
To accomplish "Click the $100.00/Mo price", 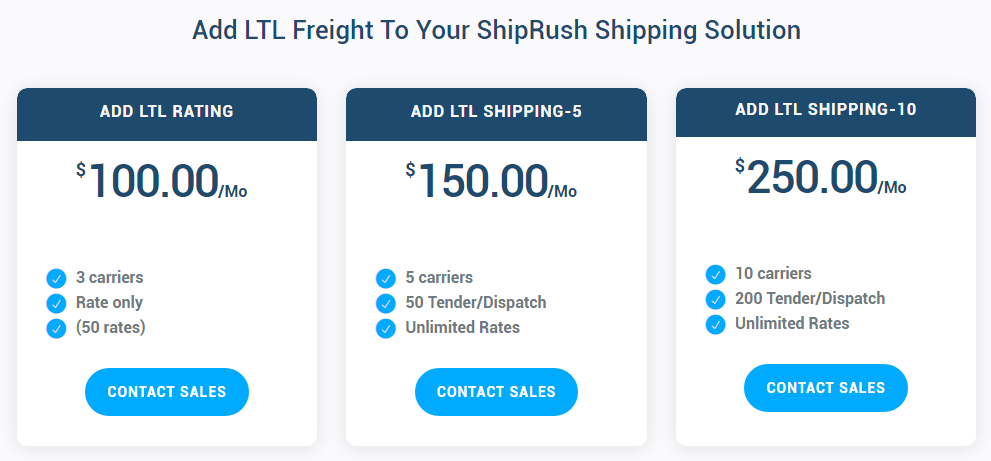I will pyautogui.click(x=162, y=181).
